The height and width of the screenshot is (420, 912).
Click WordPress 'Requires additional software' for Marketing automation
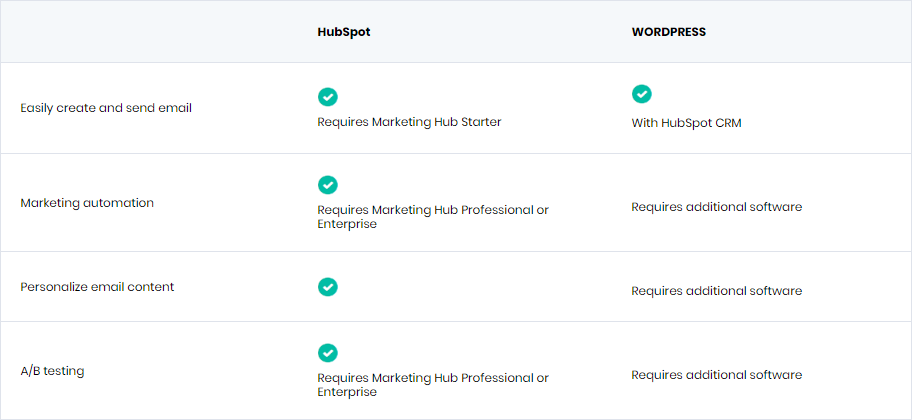(717, 207)
